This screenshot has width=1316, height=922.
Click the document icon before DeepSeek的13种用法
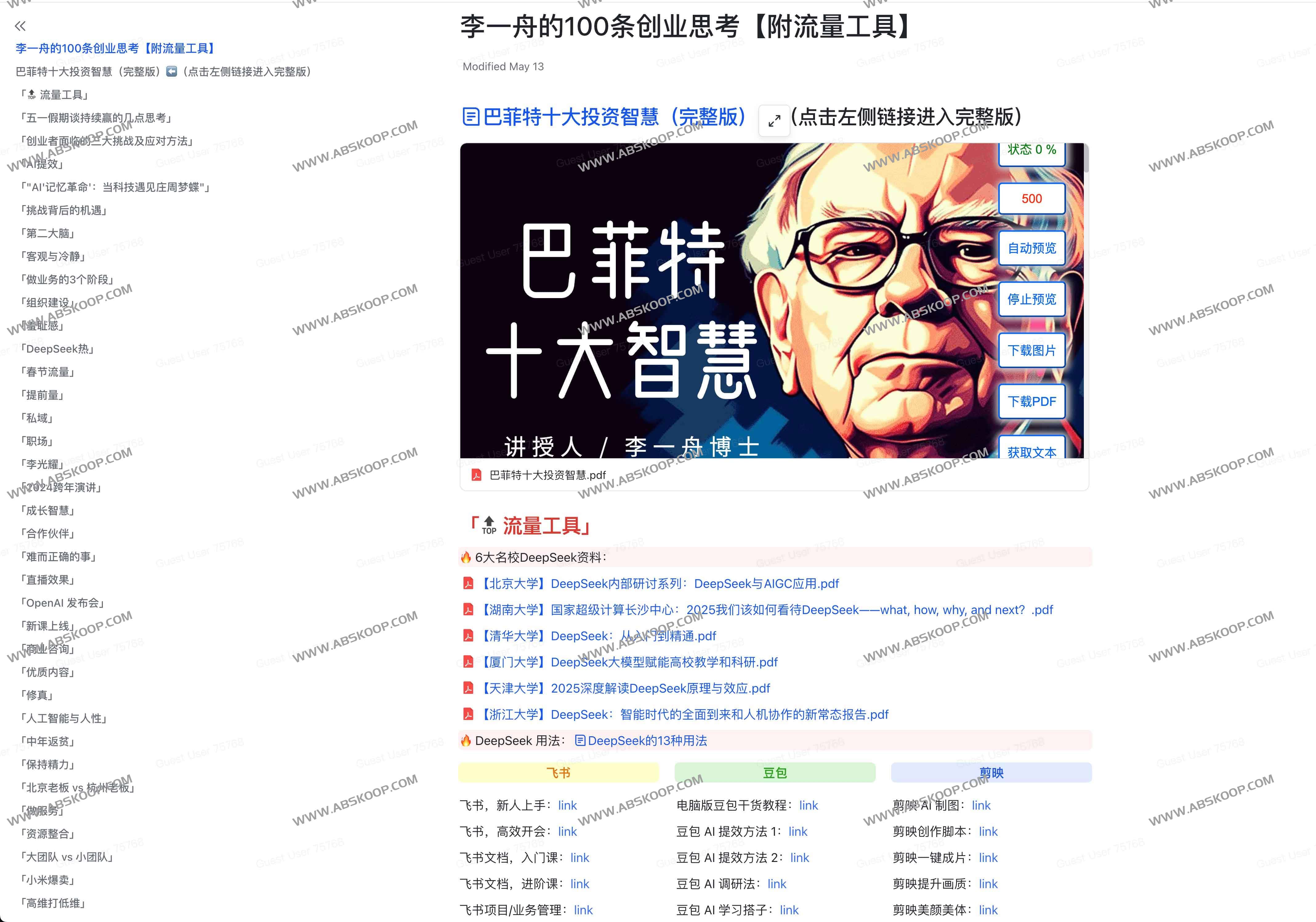581,740
